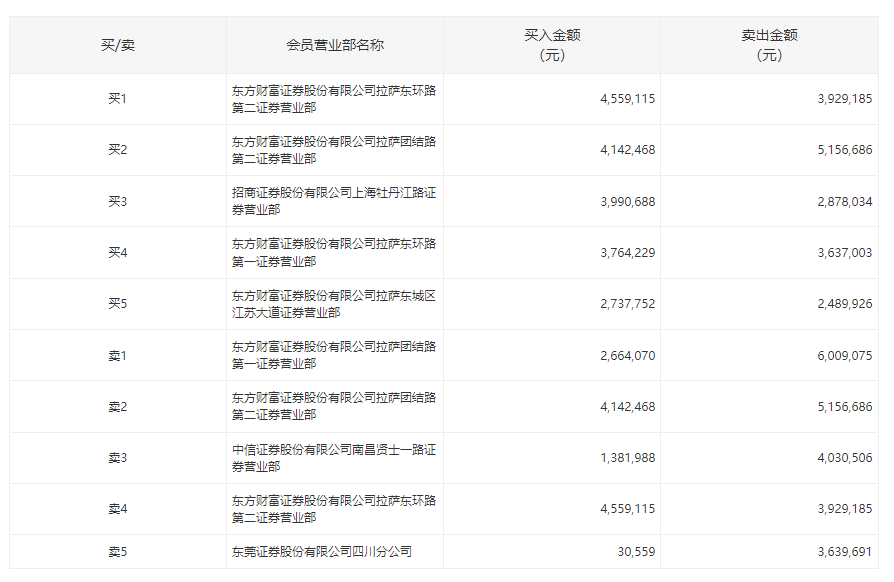Click sell amount 4,030,506
The width and height of the screenshot is (894, 582).
pyautogui.click(x=845, y=458)
